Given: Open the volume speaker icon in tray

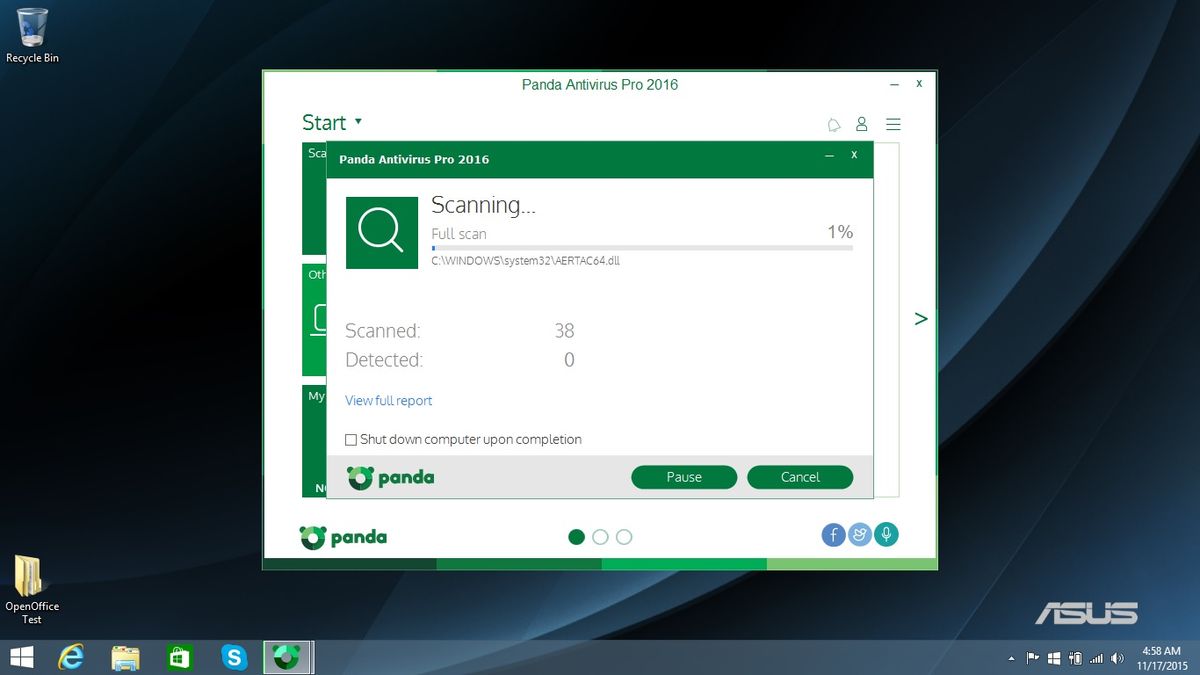Looking at the screenshot, I should (1117, 659).
